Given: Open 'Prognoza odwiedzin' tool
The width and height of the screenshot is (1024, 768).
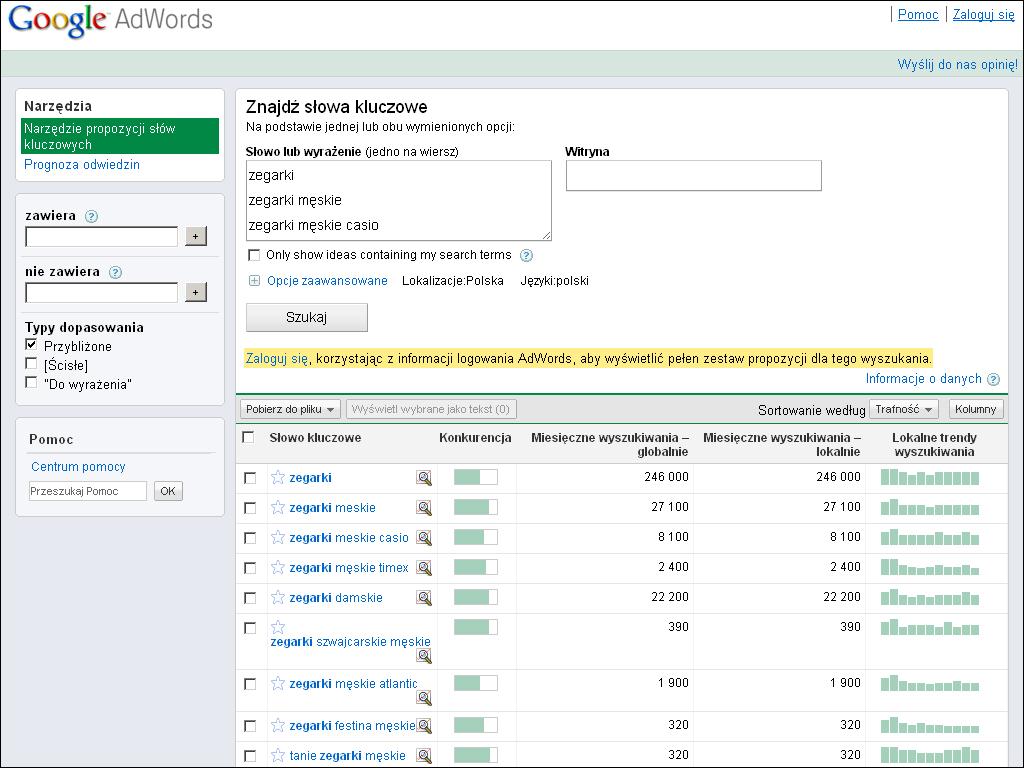Looking at the screenshot, I should click(x=82, y=165).
